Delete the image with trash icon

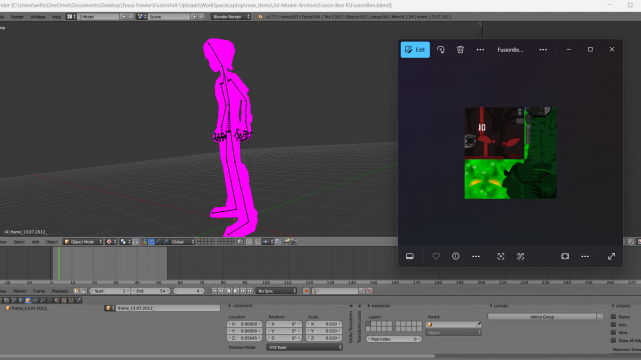click(460, 49)
